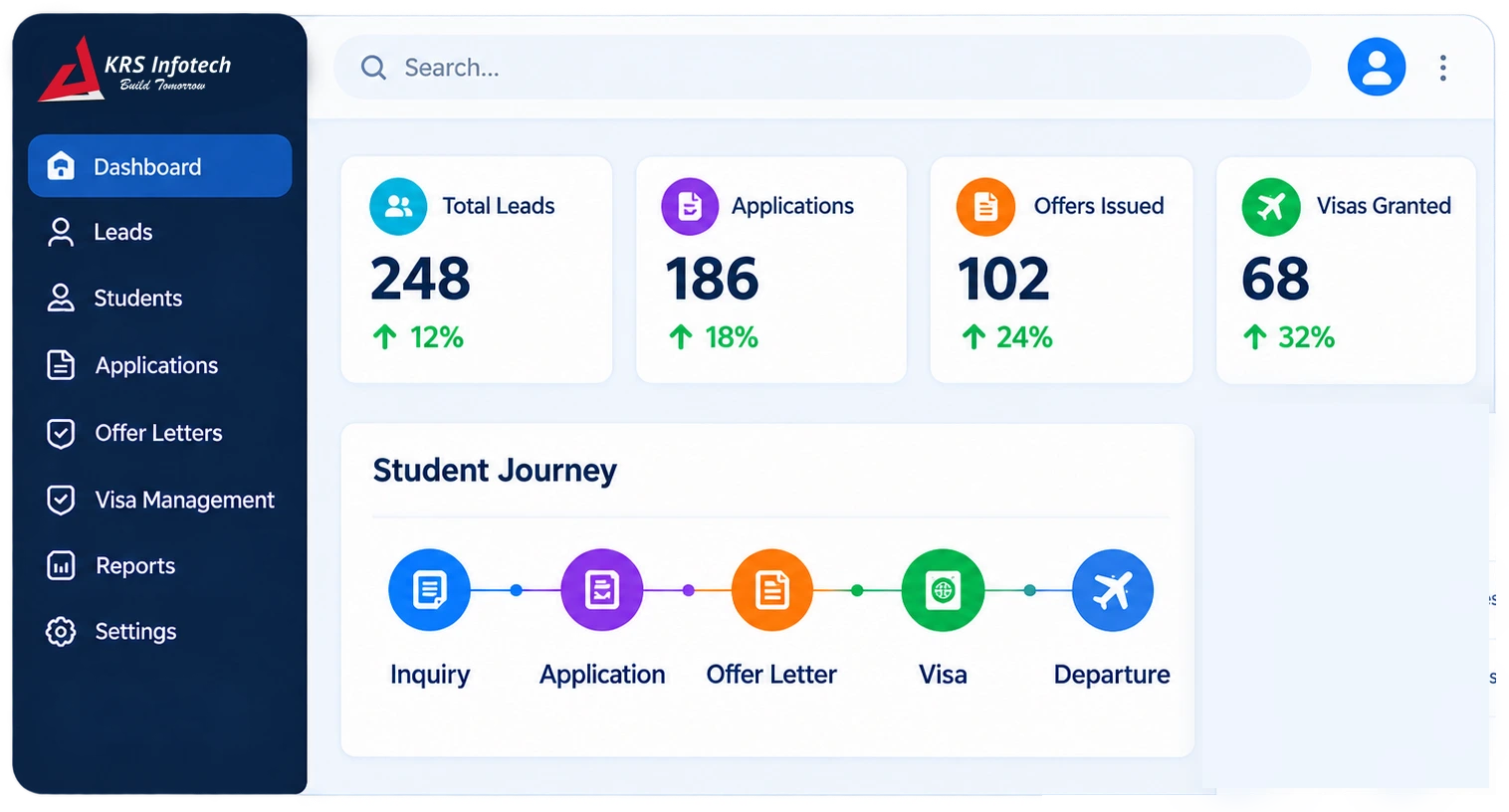Click the purple Applications card icon
The width and height of the screenshot is (1509, 812).
pyautogui.click(x=690, y=206)
